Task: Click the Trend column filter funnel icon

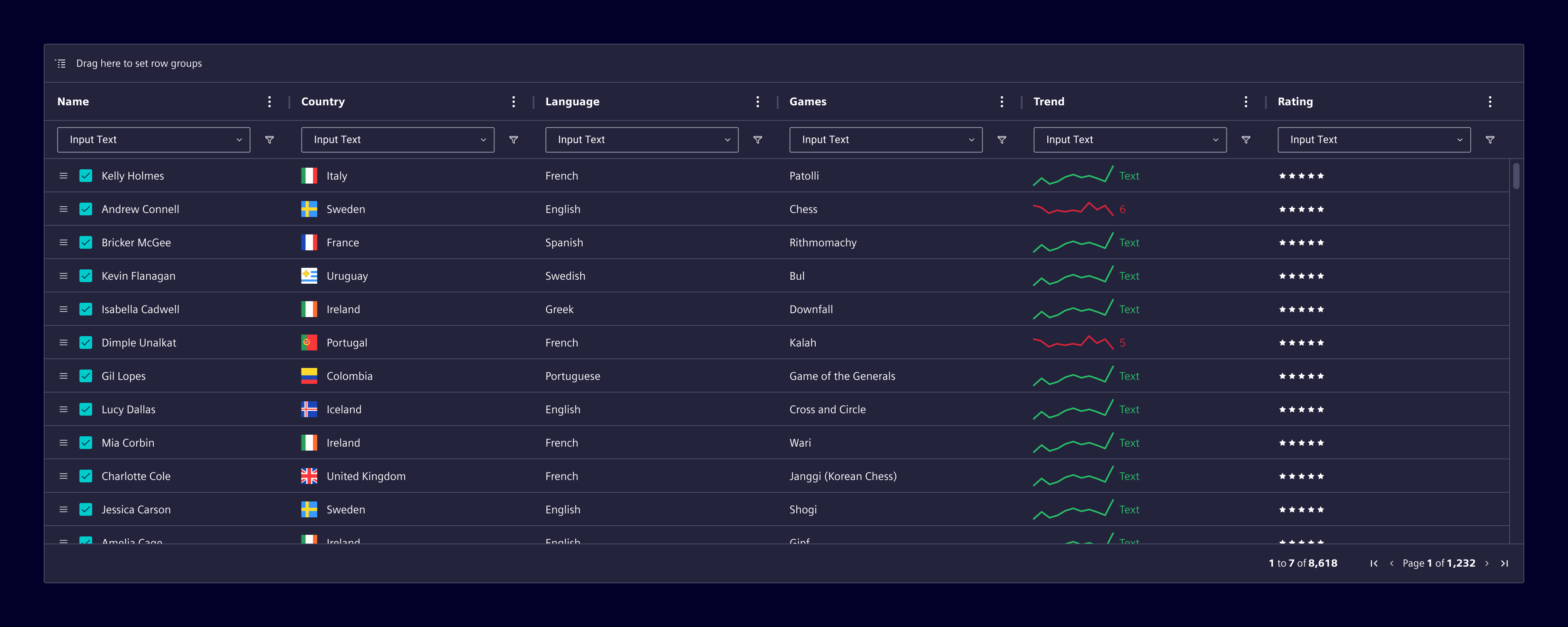Action: (x=1246, y=140)
